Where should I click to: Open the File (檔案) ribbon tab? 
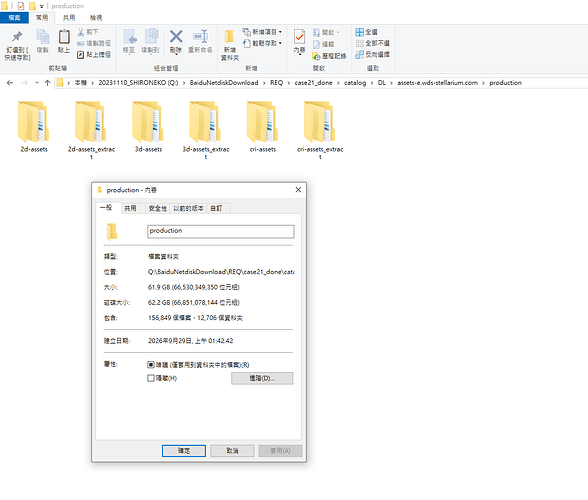pyautogui.click(x=14, y=18)
